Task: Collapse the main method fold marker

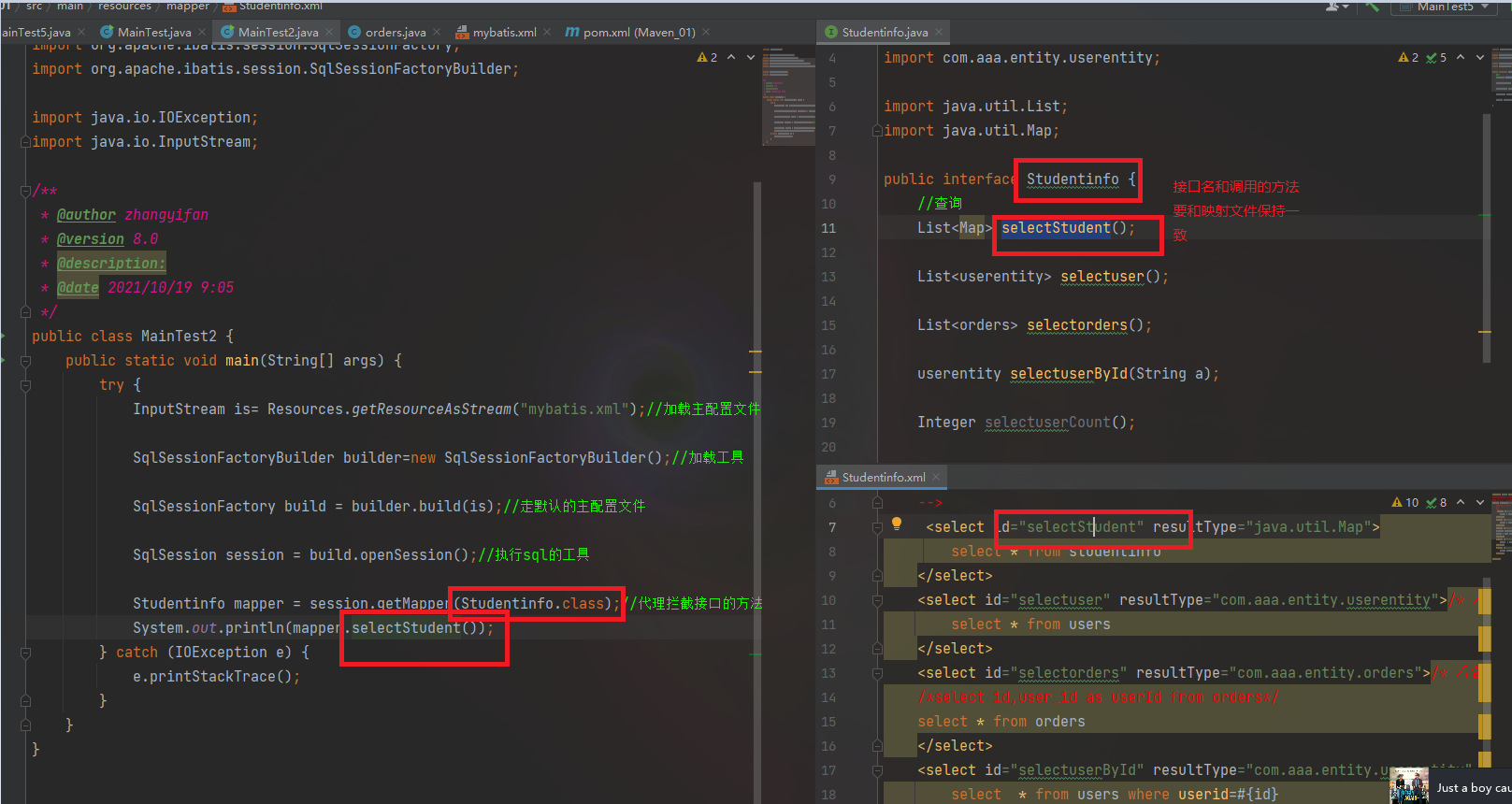Action: pos(26,361)
